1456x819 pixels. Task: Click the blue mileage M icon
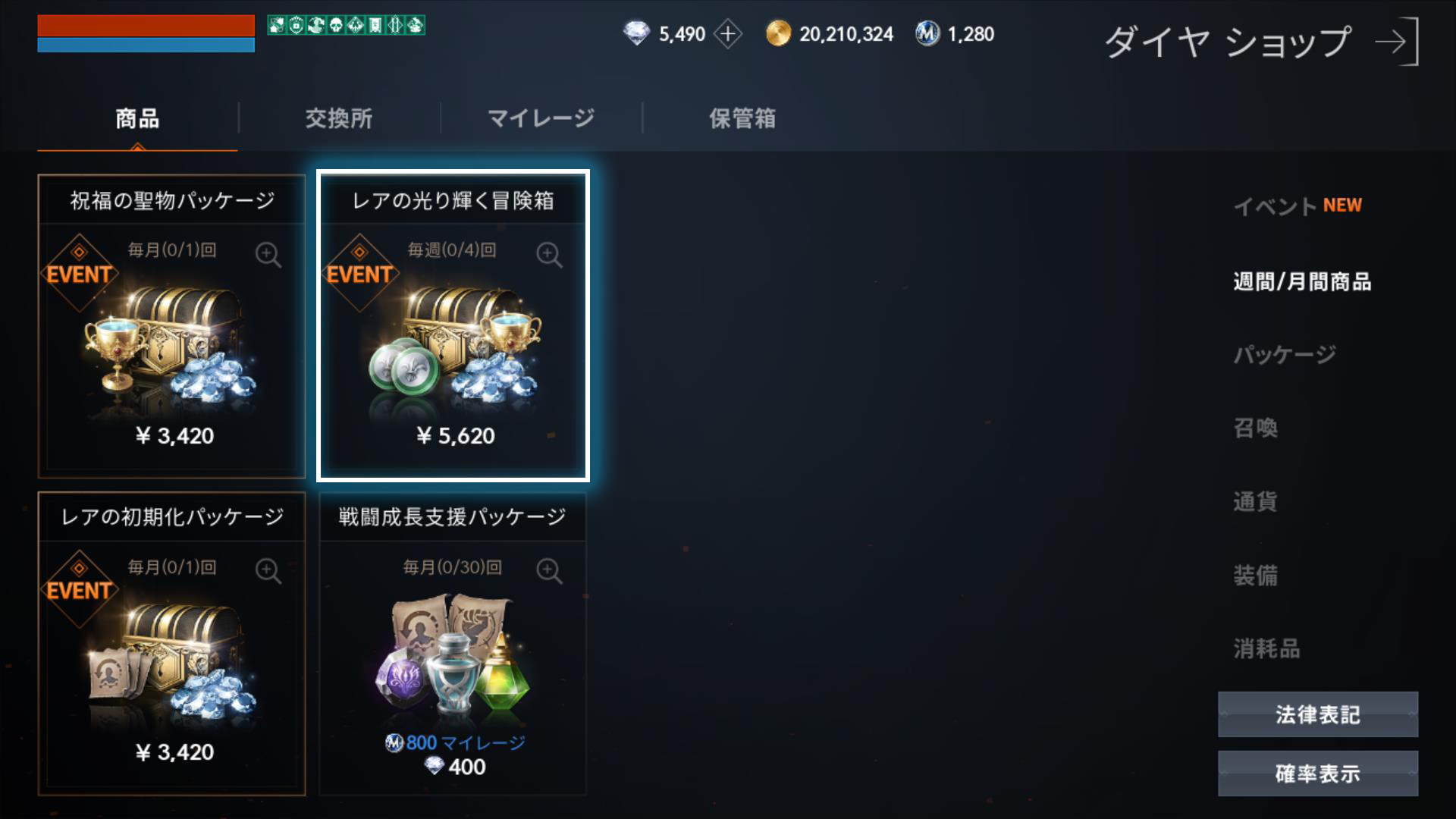point(927,33)
